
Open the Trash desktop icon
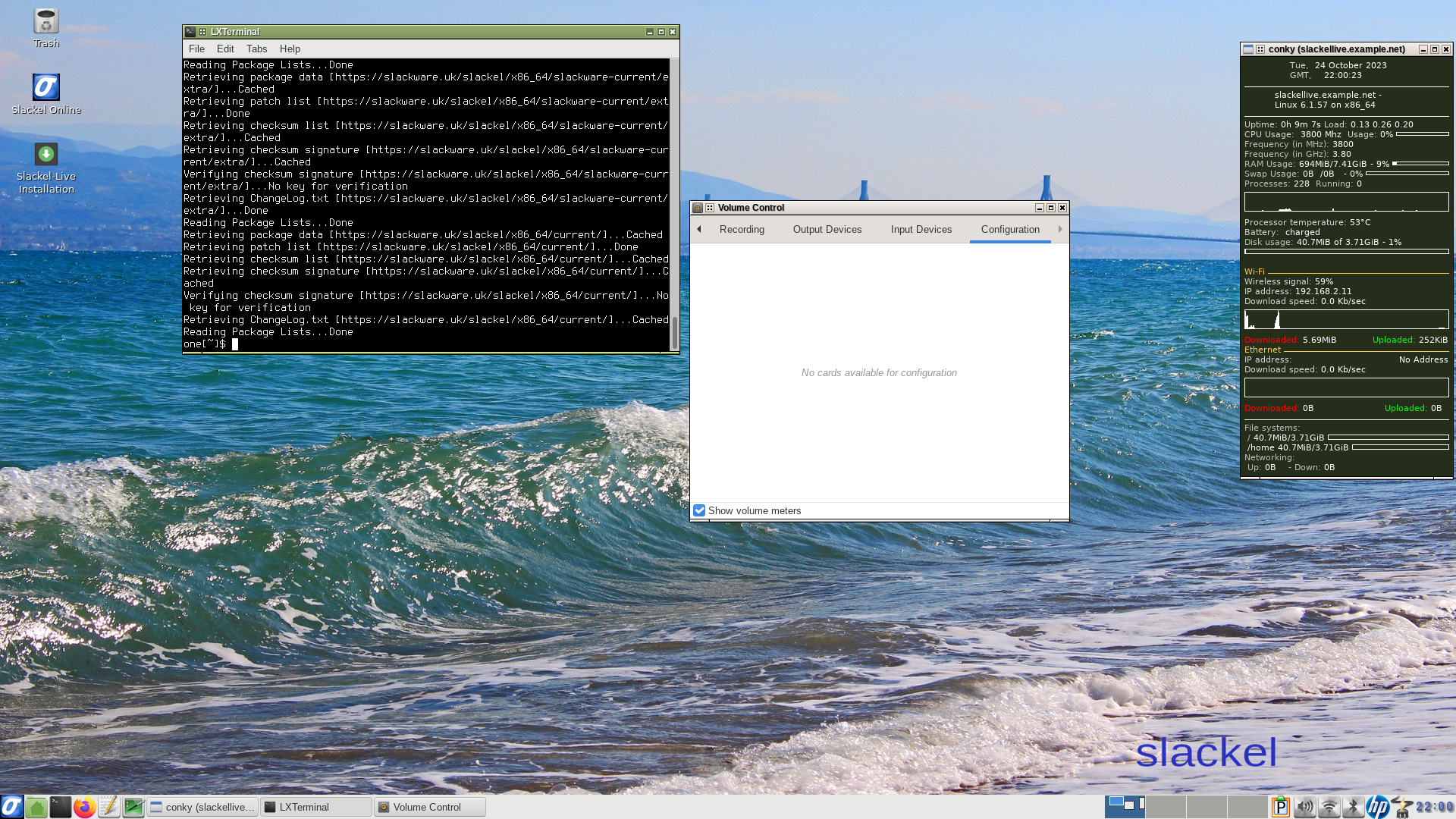click(x=46, y=28)
